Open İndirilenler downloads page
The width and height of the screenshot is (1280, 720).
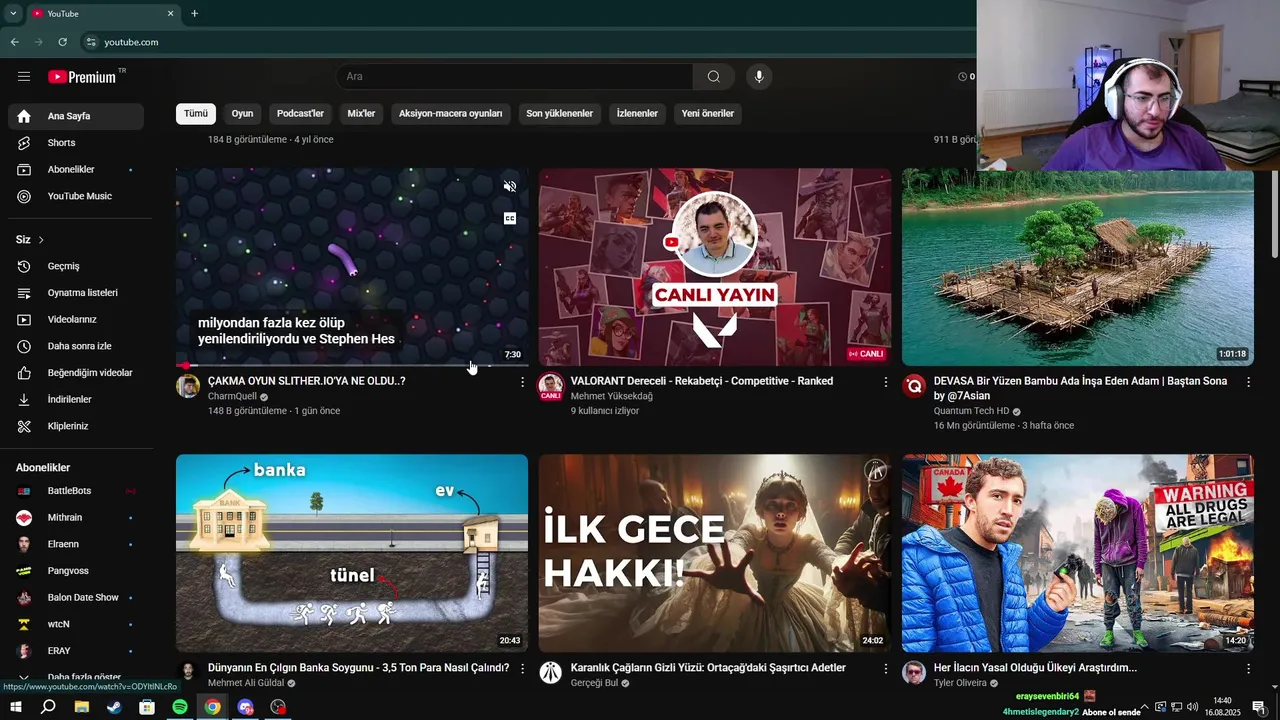point(76,400)
